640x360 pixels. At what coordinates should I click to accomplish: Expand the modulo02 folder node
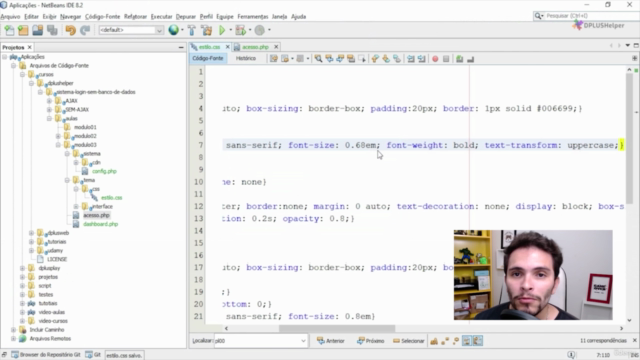[58, 136]
